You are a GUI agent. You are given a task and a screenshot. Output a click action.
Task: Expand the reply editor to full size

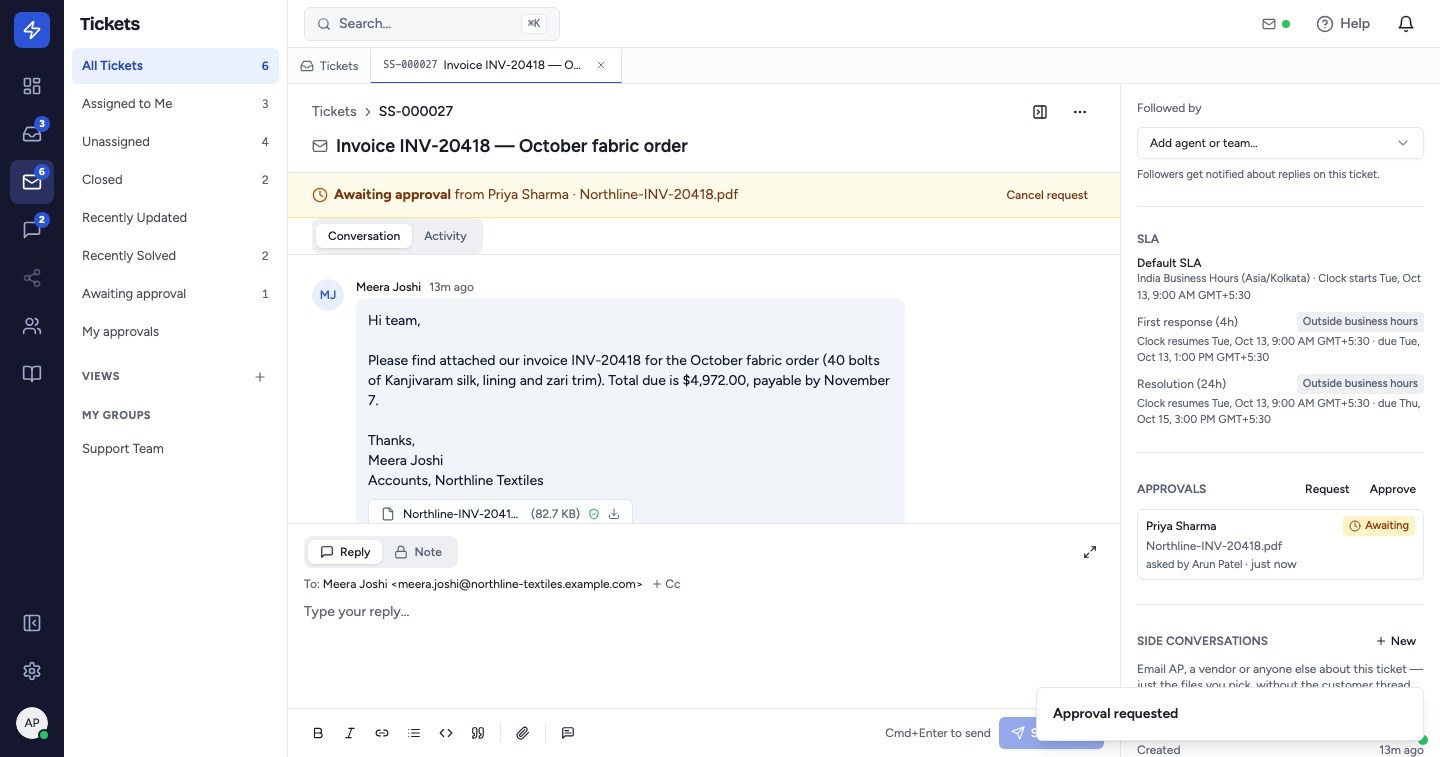point(1090,552)
